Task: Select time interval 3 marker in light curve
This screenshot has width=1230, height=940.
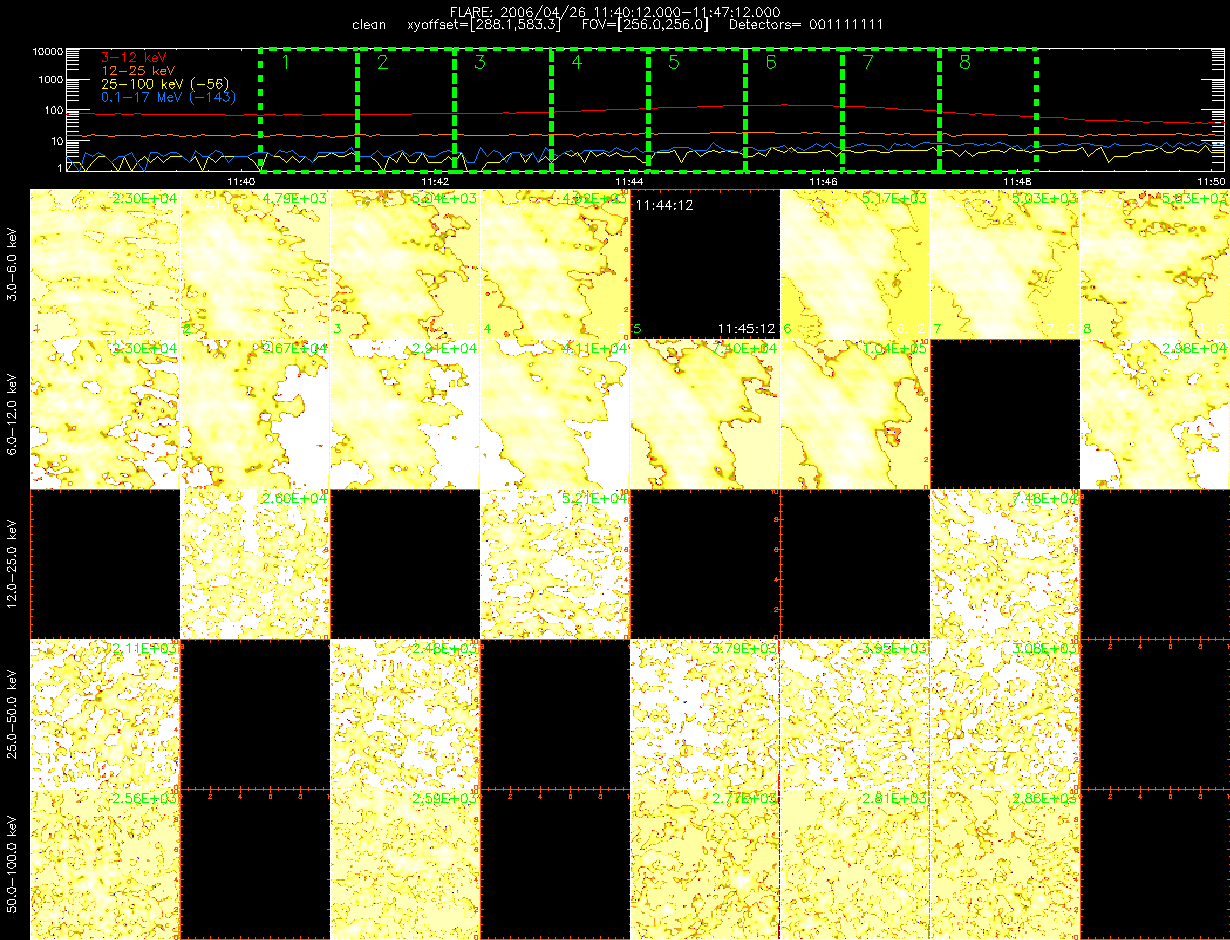Action: (x=479, y=63)
